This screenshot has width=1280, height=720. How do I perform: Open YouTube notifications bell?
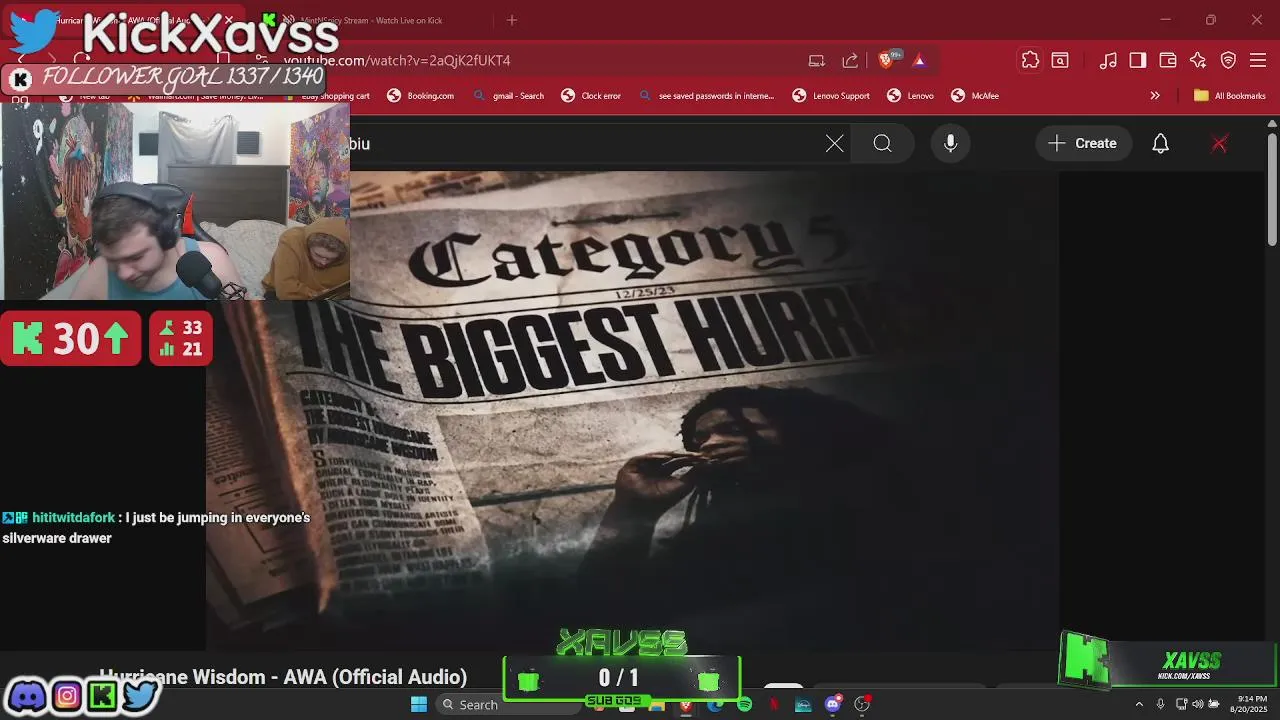1160,144
